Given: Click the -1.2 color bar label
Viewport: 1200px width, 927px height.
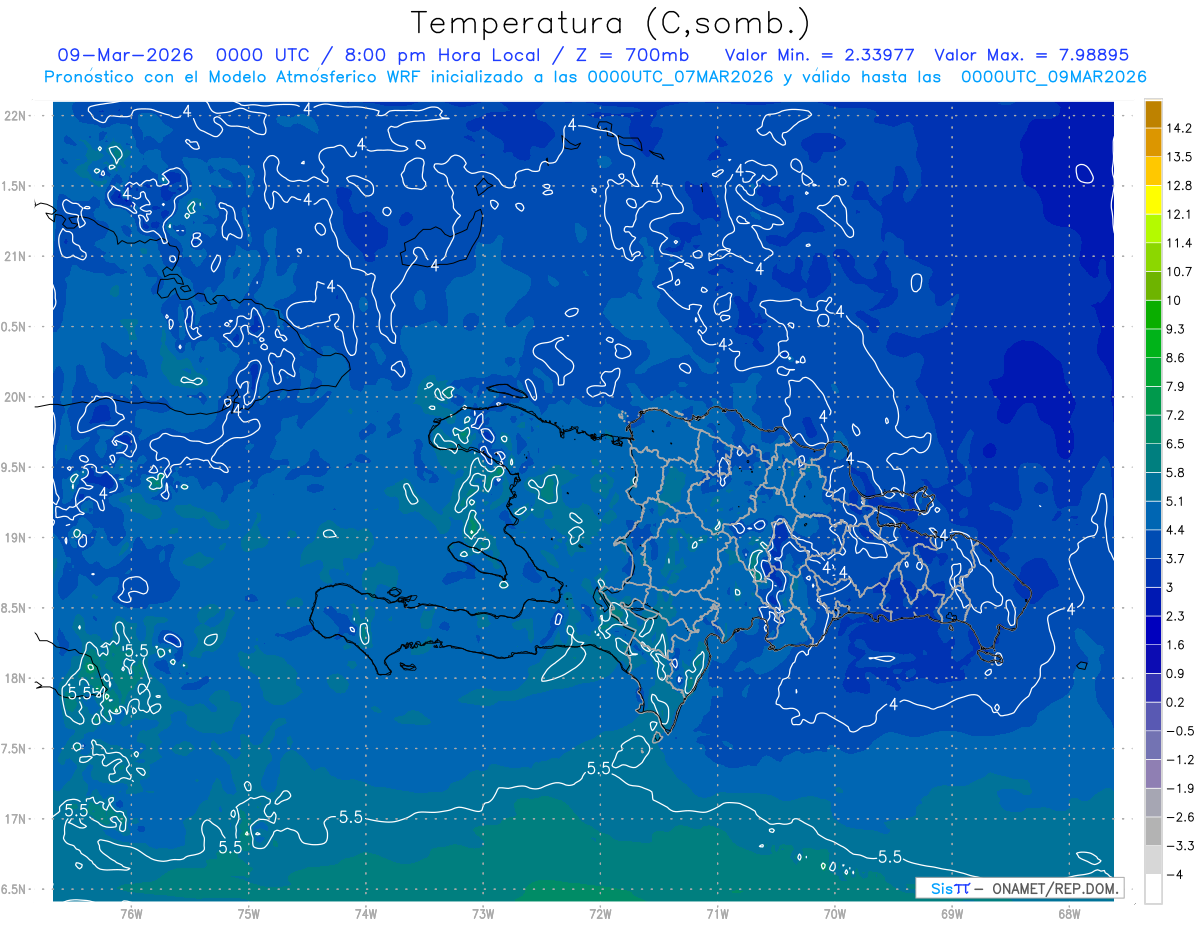Looking at the screenshot, I should (x=1180, y=760).
